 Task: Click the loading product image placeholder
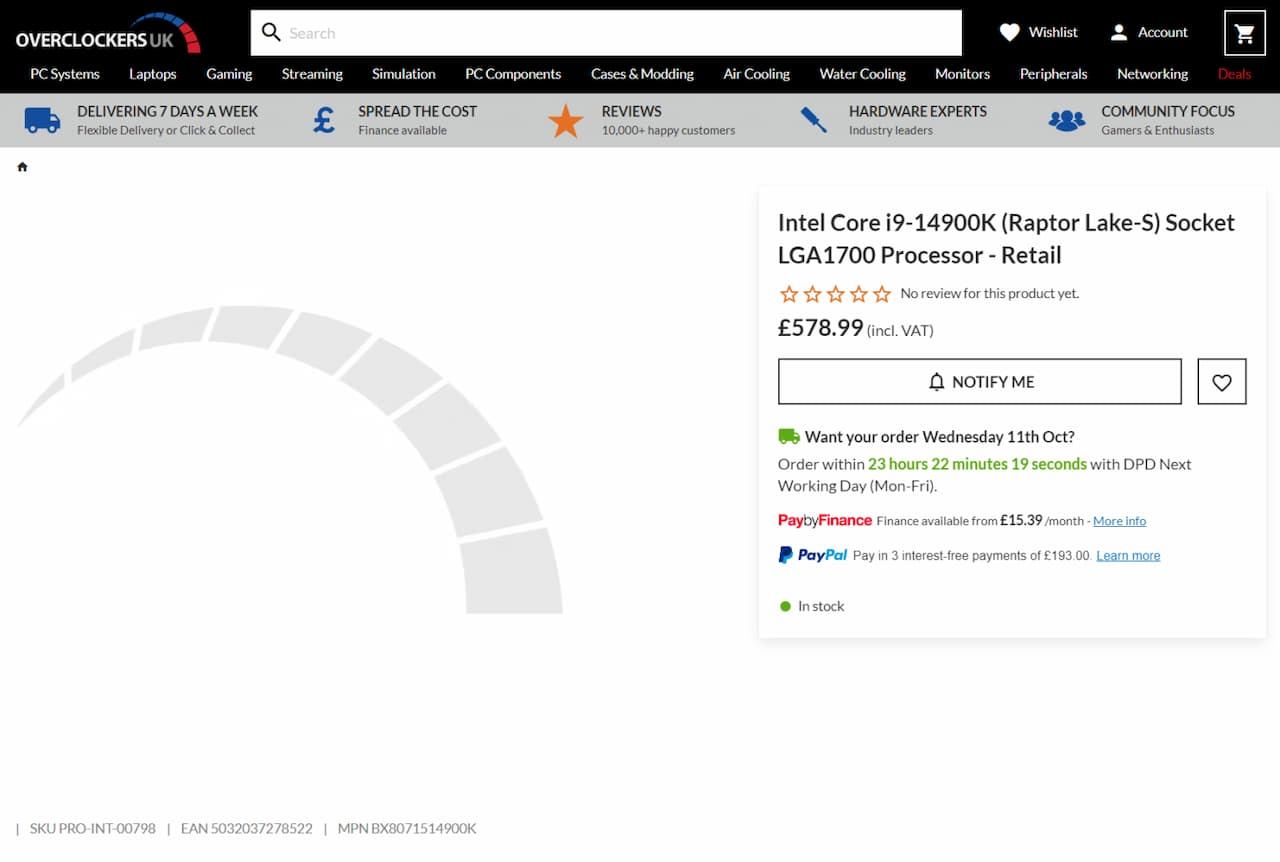coord(290,459)
